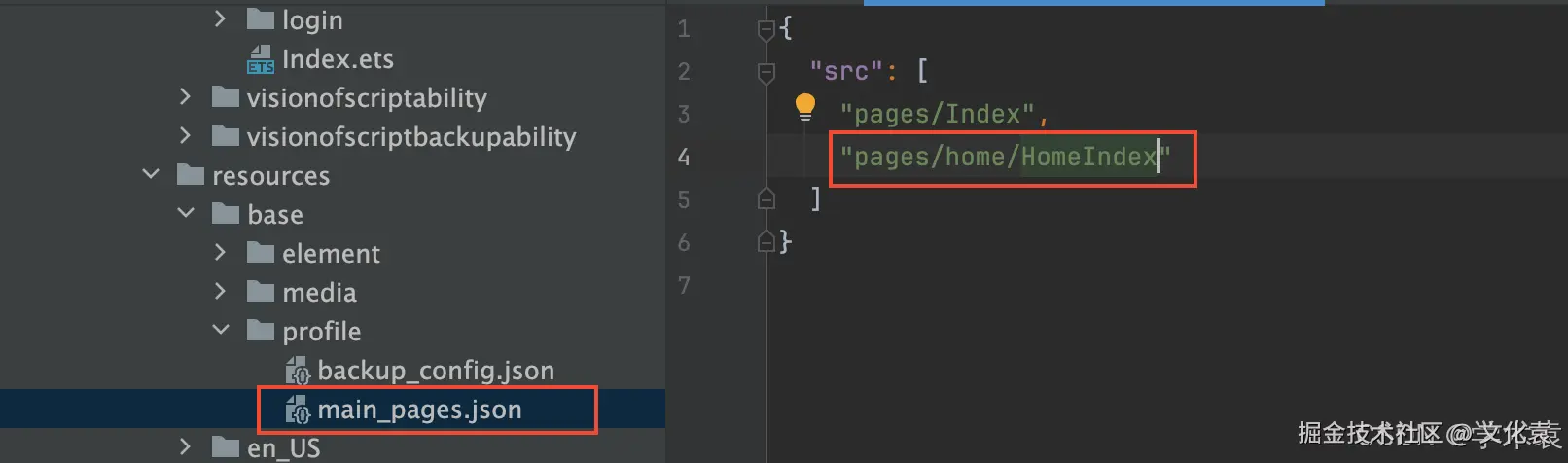Select main_pages.json in project tree
The image size is (1568, 463).
pyautogui.click(x=419, y=410)
